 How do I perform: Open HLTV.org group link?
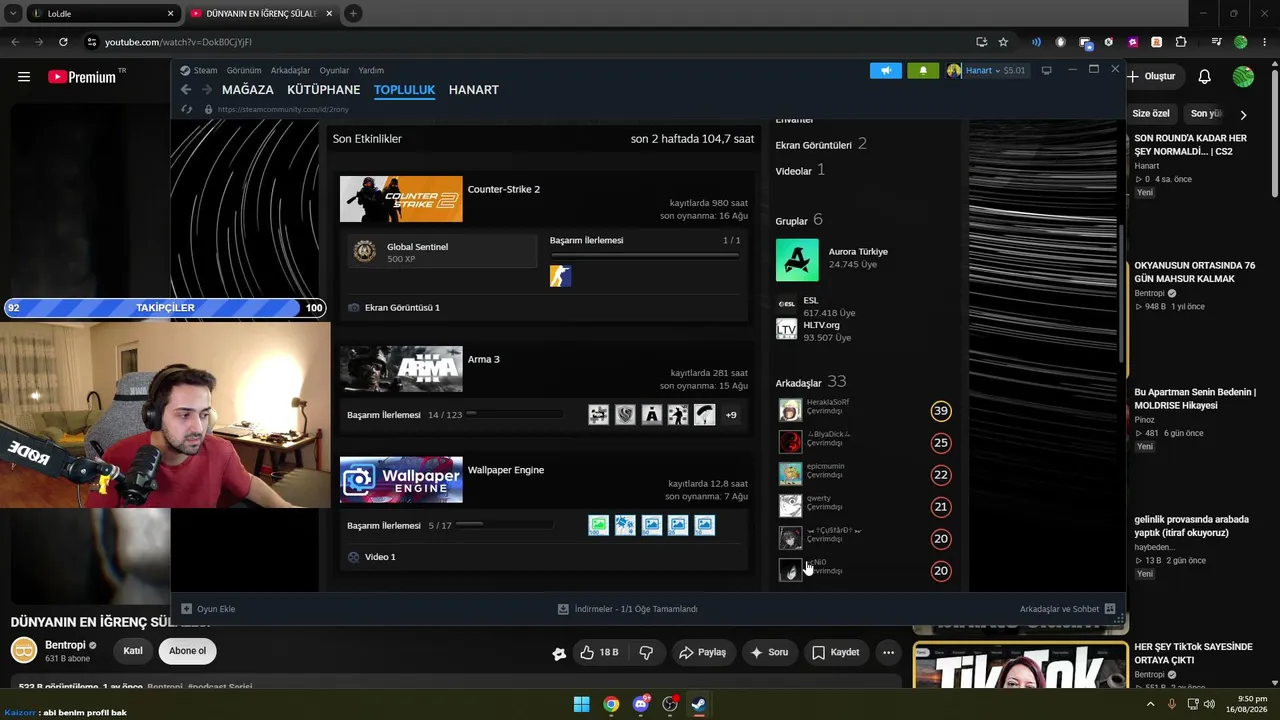(821, 325)
